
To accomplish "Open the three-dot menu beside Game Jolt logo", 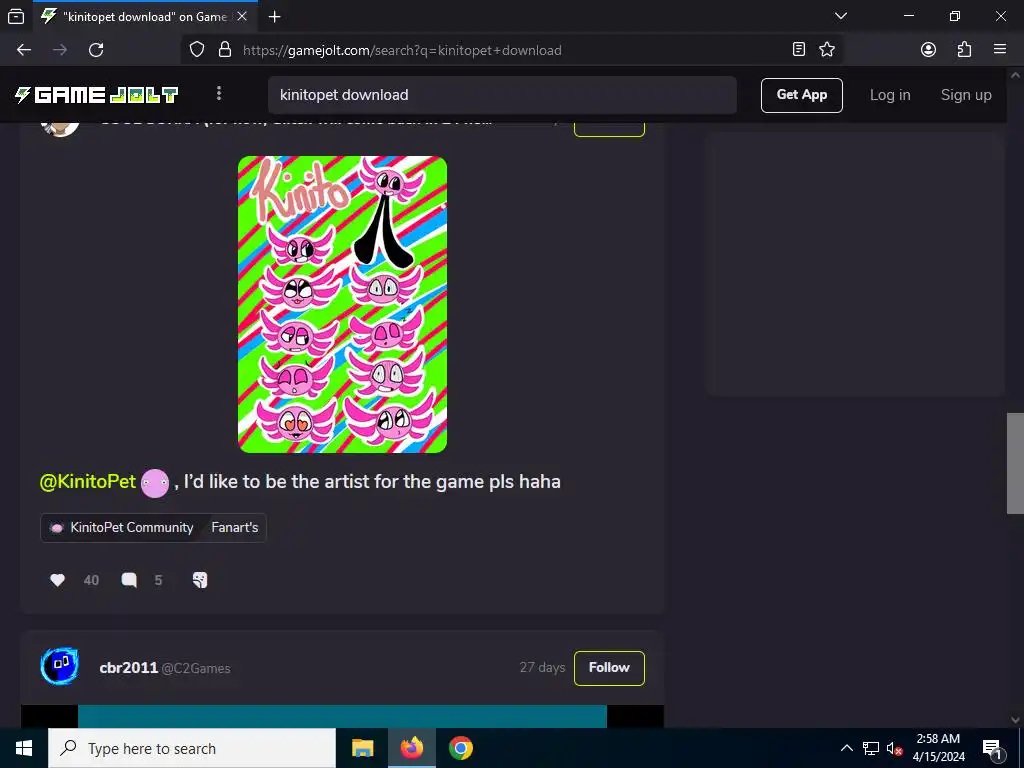I will tap(219, 94).
